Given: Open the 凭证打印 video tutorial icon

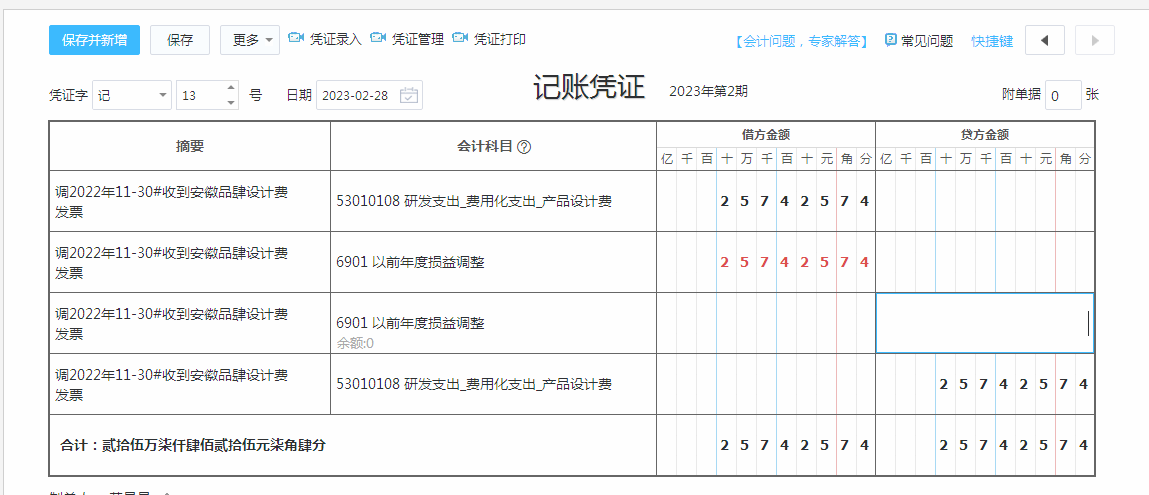Looking at the screenshot, I should [460, 39].
